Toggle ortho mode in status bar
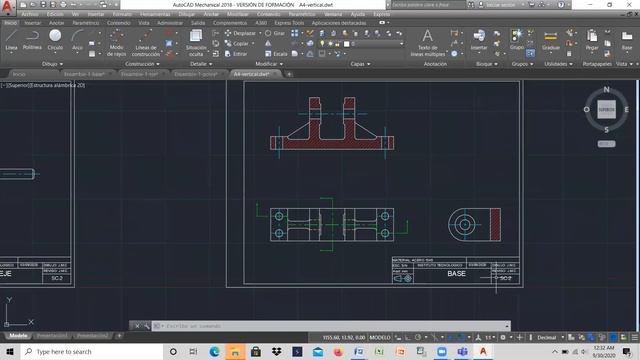Screen dimensions: 640x360 (407, 338)
